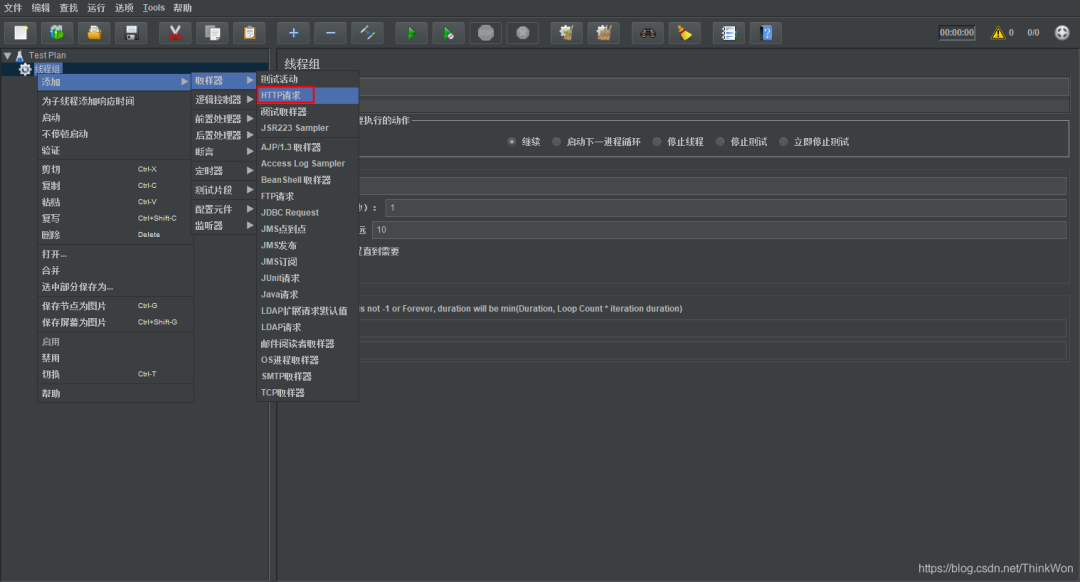The width and height of the screenshot is (1080, 582).
Task: Click the Collapse All minus icon
Action: click(331, 33)
